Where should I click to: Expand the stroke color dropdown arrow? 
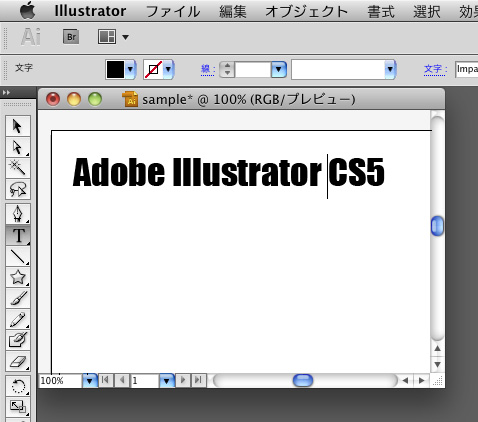(x=168, y=69)
